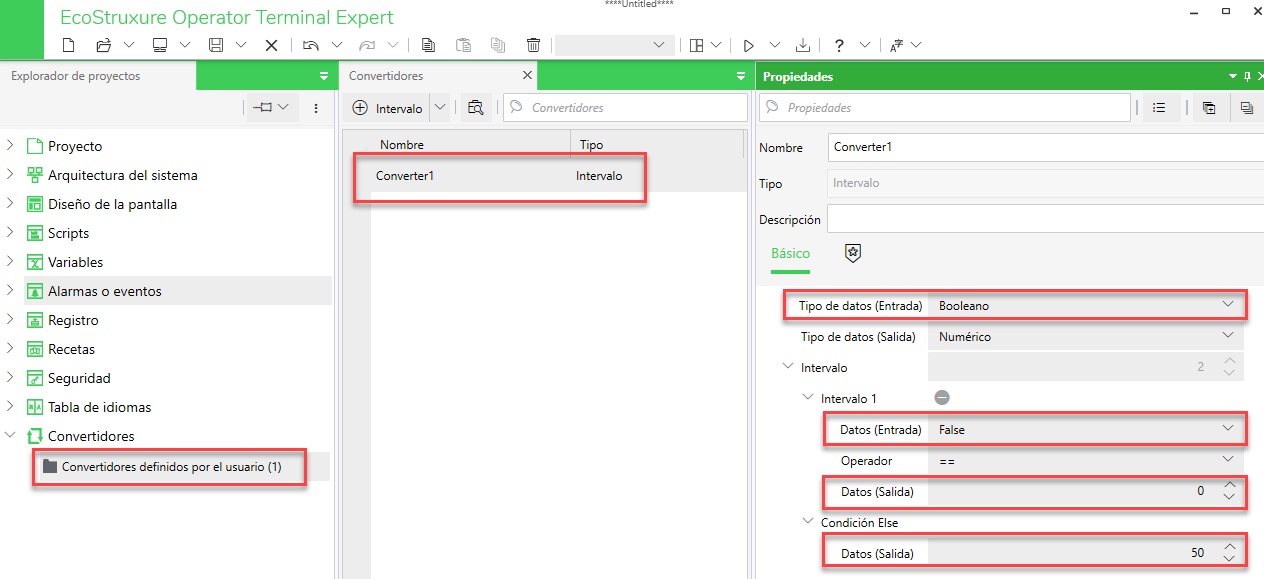Viewport: 1264px width, 579px height.
Task: Click the X close project icon in toolbar
Action: [x=271, y=45]
